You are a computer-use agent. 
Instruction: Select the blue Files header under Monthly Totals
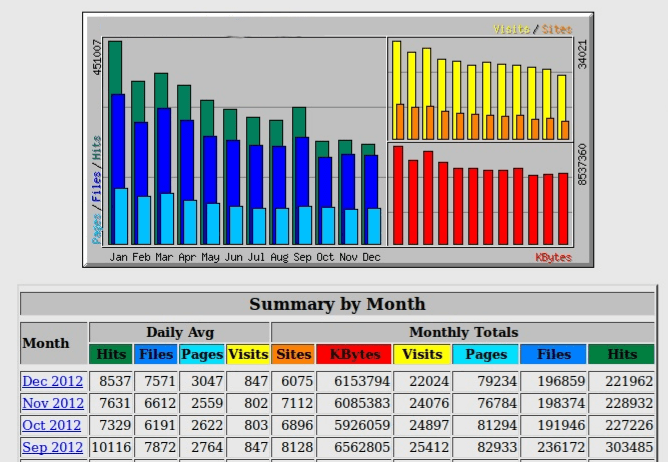[x=553, y=354]
